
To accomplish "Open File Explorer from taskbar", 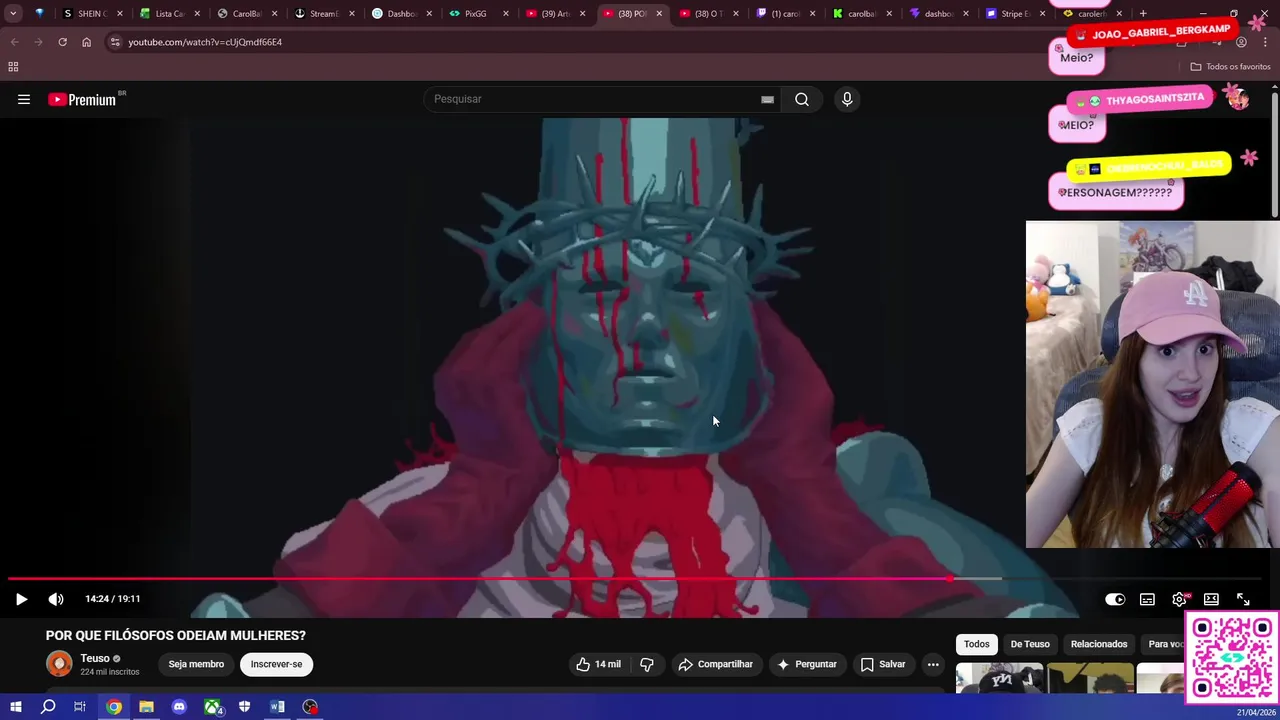I will tap(146, 707).
